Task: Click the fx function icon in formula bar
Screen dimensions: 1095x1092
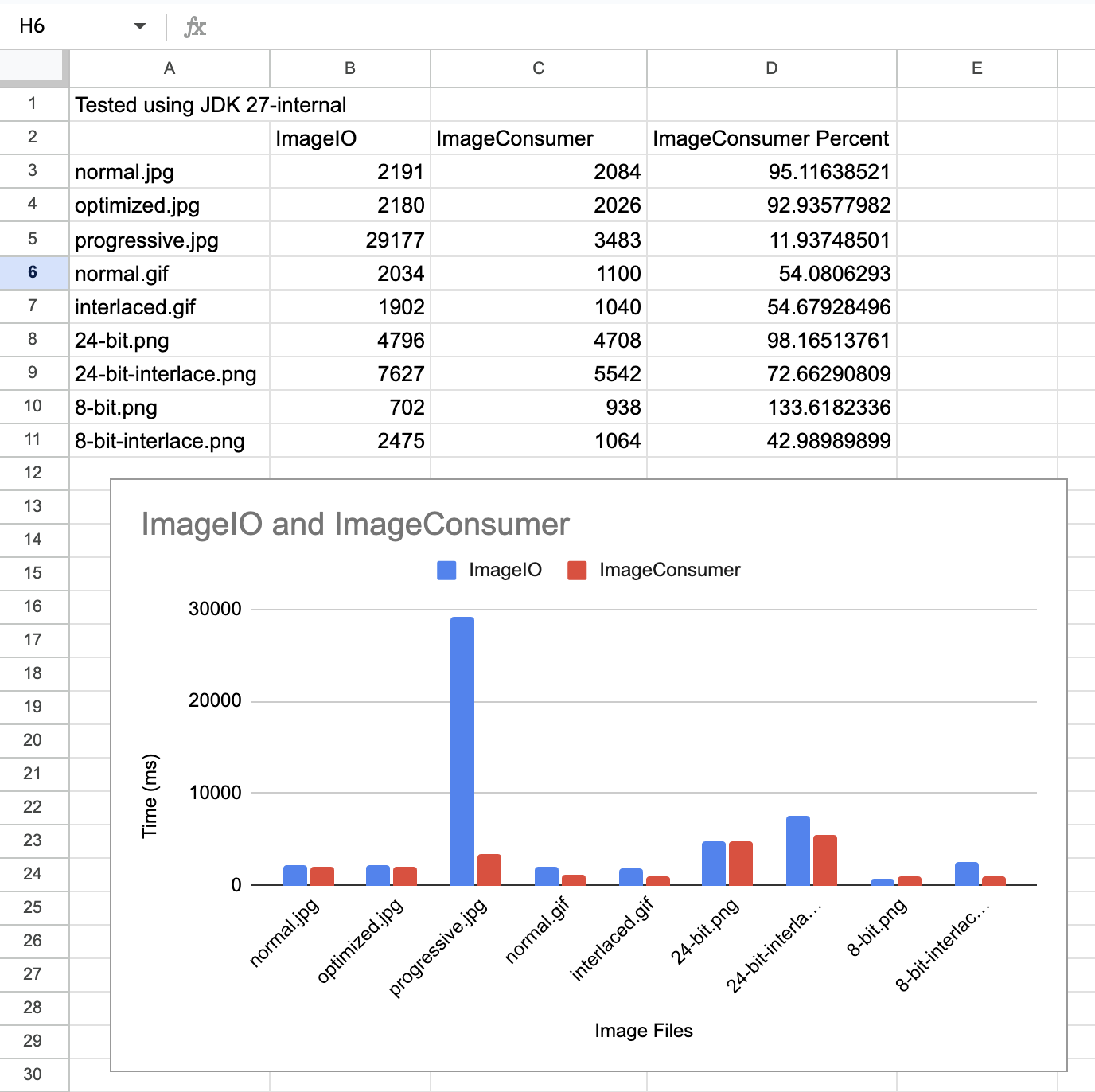Action: 195,27
